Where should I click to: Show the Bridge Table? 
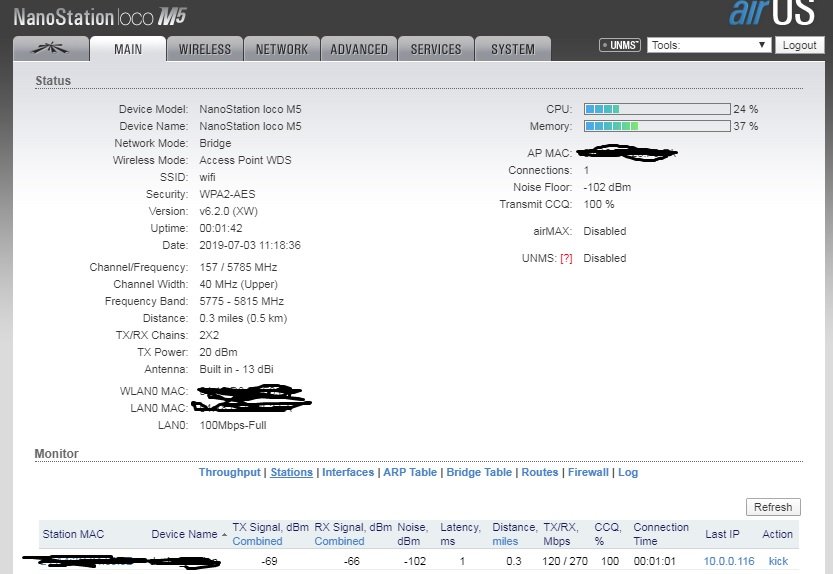(479, 472)
